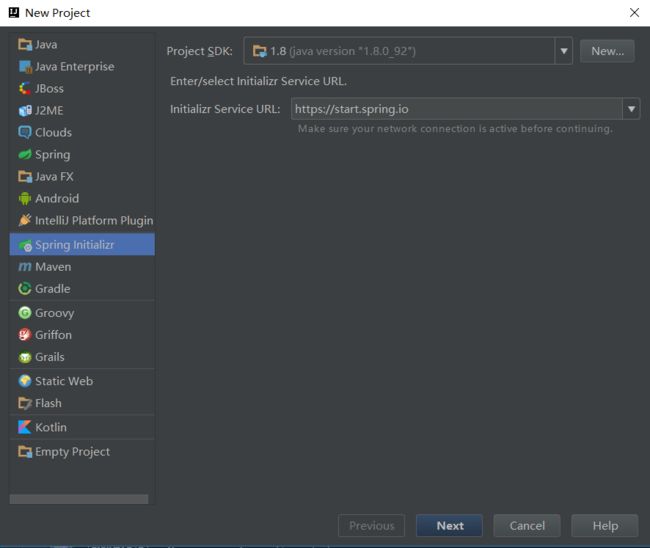This screenshot has width=650, height=548.
Task: Select Spring Initializr label in sidebar
Action: [x=75, y=245]
